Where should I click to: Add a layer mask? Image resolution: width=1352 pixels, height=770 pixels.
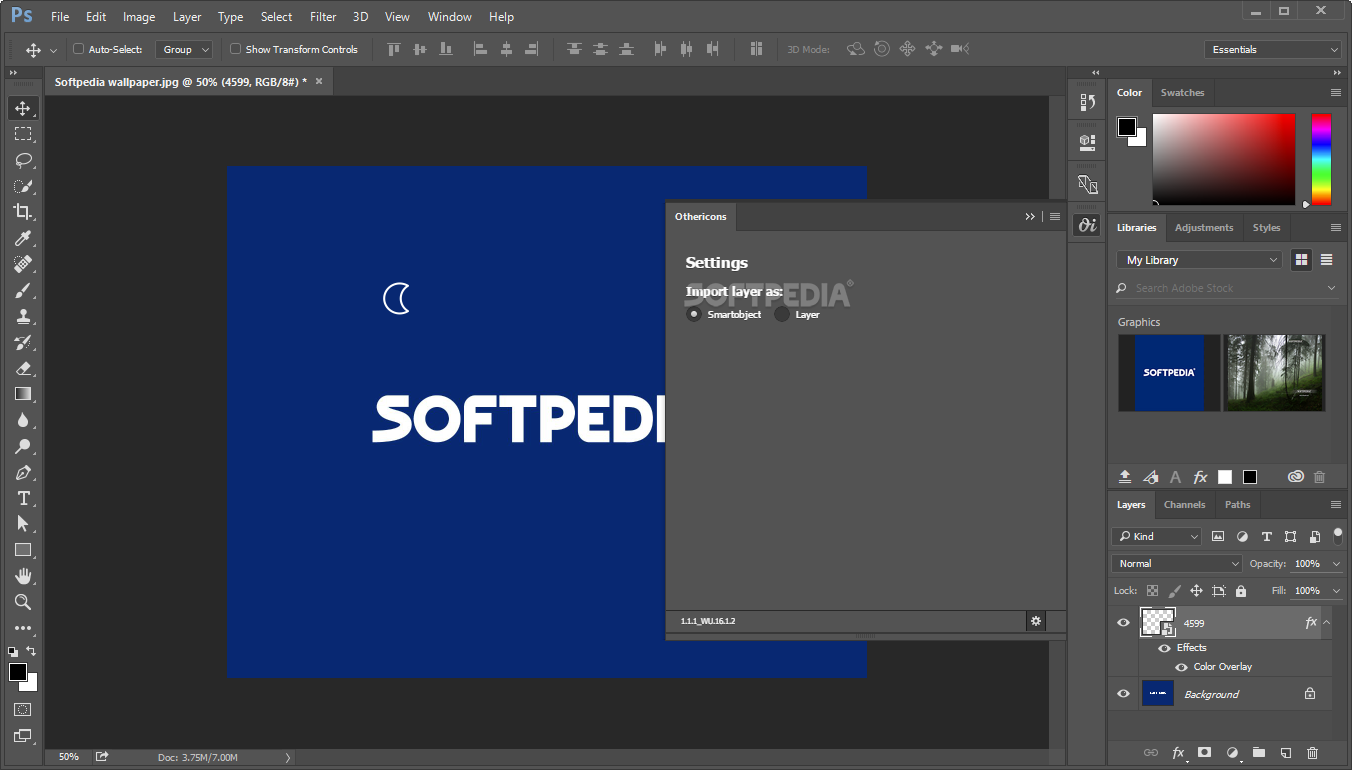[x=1205, y=752]
